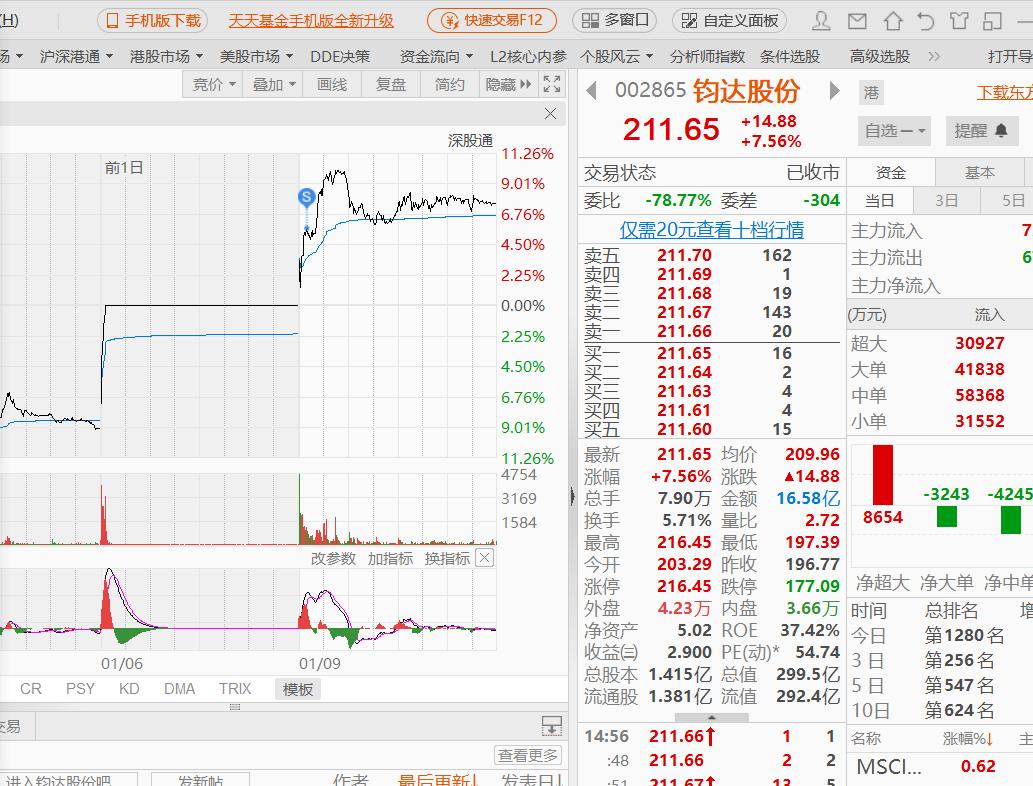Switch to 资金 tab
Screen dimensions: 1033x786
coord(891,173)
